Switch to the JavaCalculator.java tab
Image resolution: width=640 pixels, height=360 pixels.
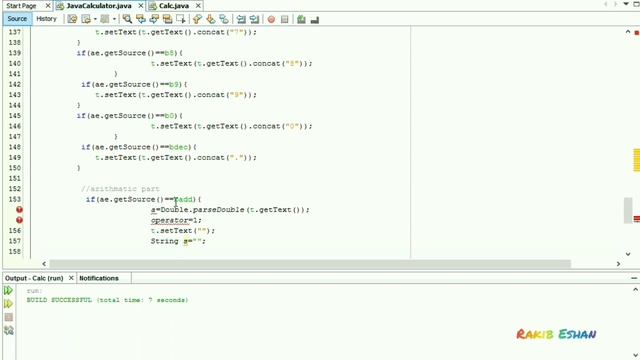point(99,6)
